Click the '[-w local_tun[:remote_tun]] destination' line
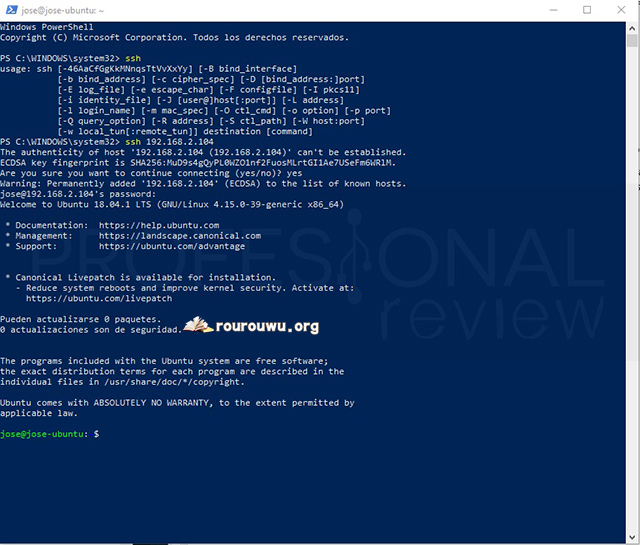 coord(185,131)
